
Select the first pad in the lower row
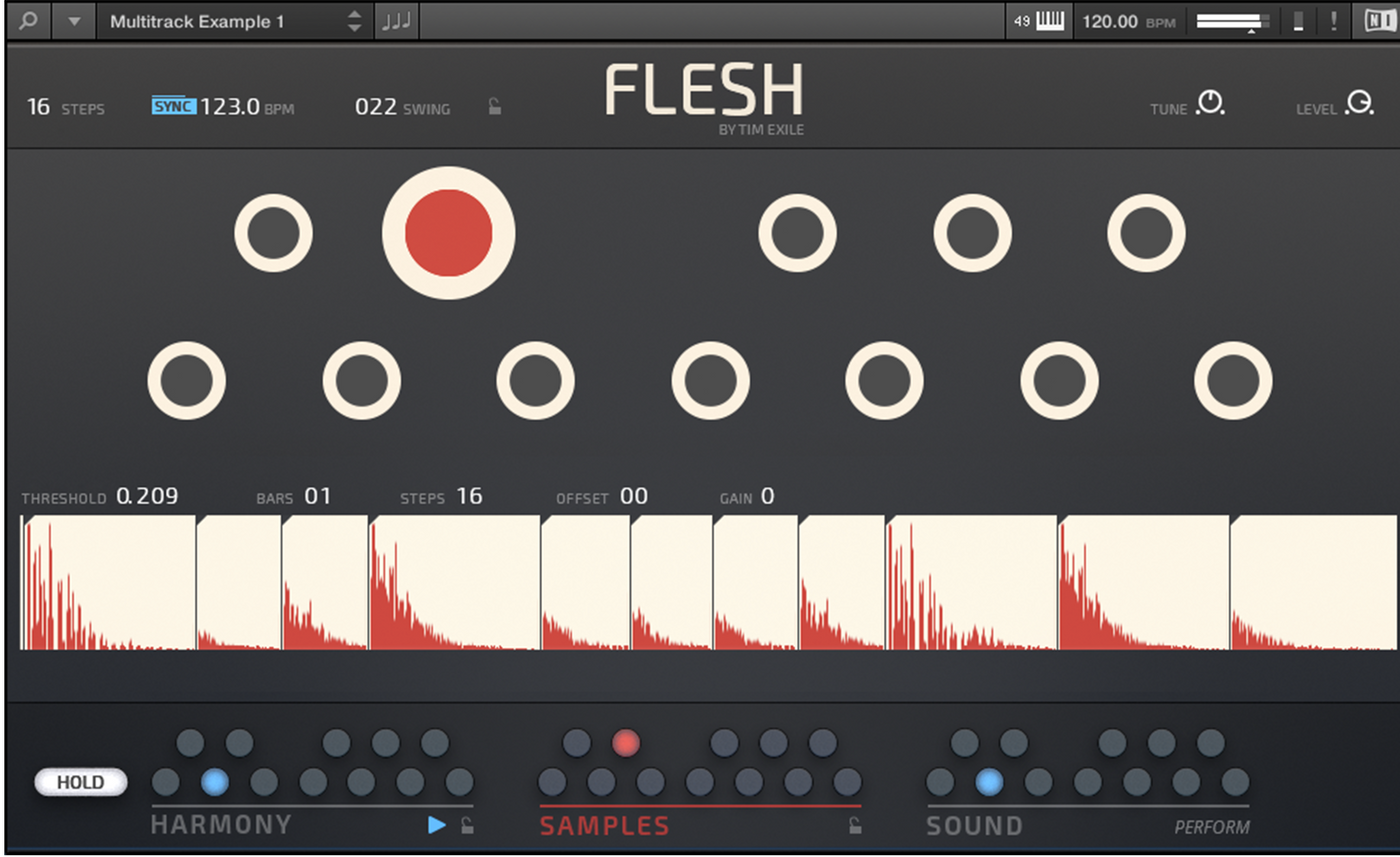pos(186,380)
